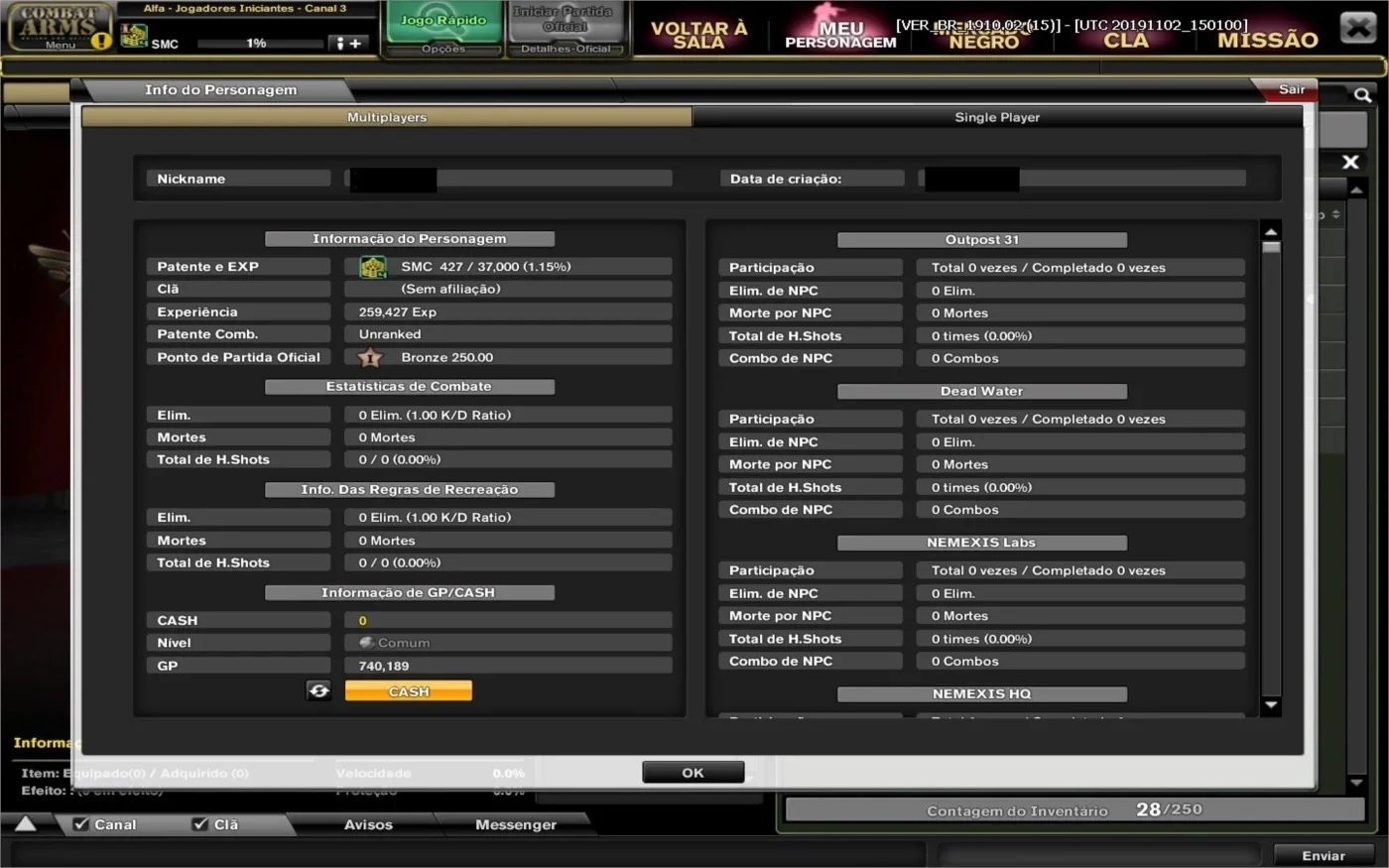Click the 1% EXP progress bar

pos(258,44)
